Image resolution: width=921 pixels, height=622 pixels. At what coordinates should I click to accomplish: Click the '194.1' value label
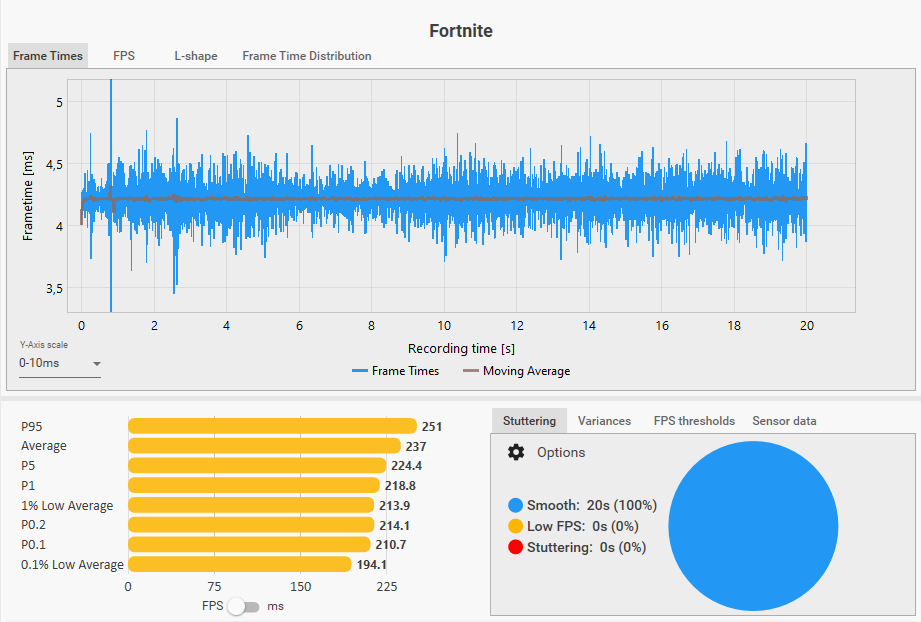pyautogui.click(x=371, y=564)
